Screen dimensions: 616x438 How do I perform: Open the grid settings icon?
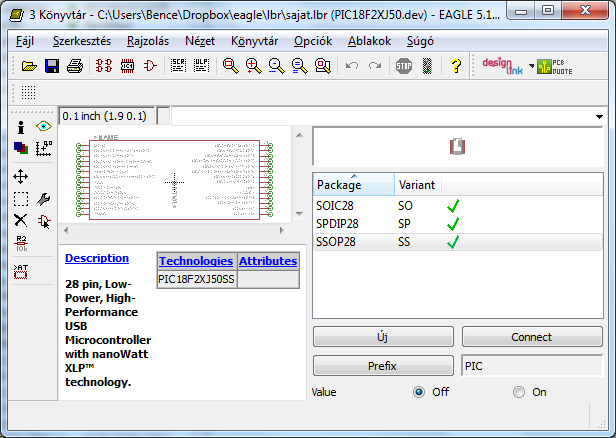pos(28,92)
